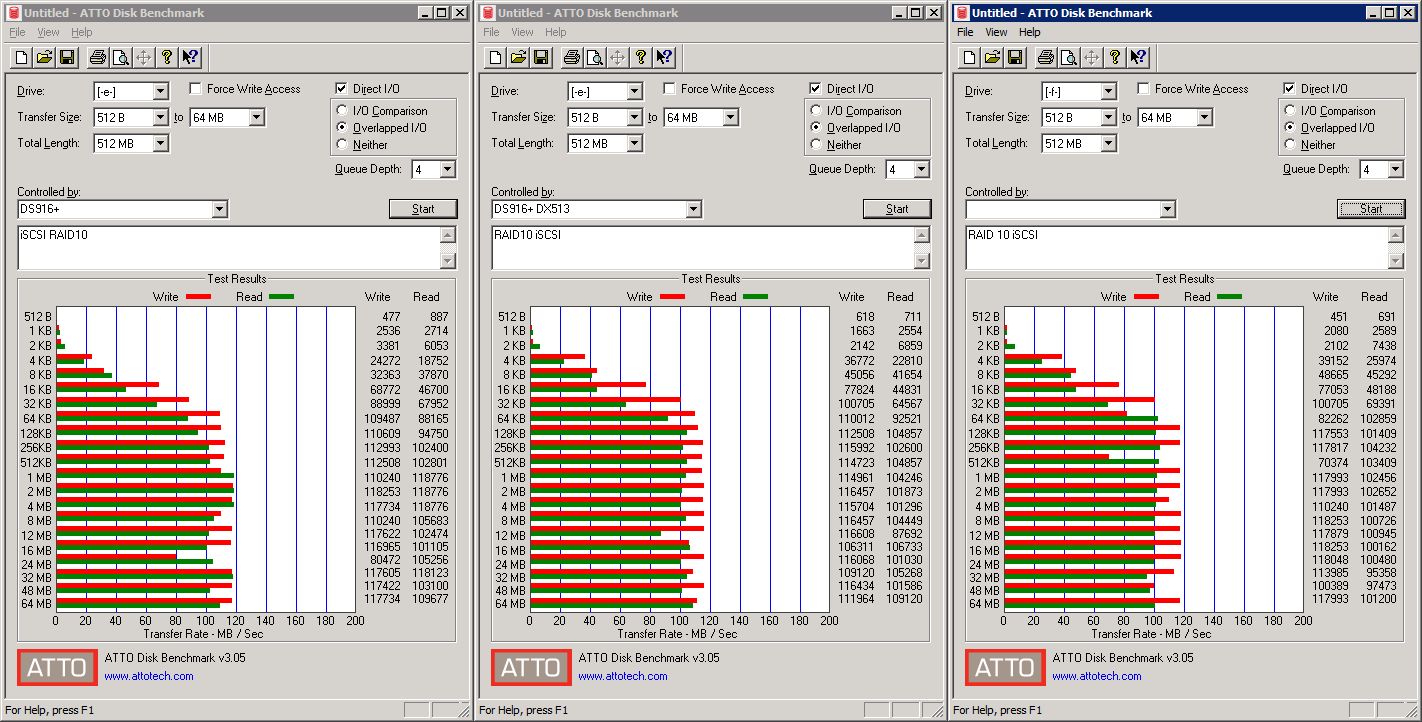
Task: Click the red Write legend swatch in the left window
Action: (x=198, y=297)
